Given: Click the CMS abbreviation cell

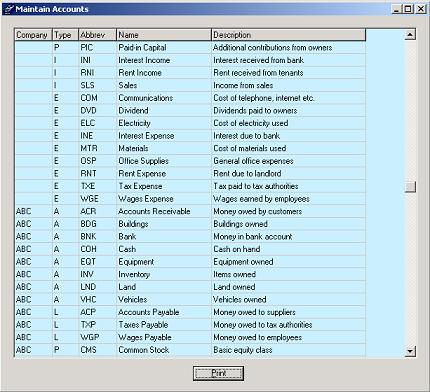Looking at the screenshot, I should [97, 350].
